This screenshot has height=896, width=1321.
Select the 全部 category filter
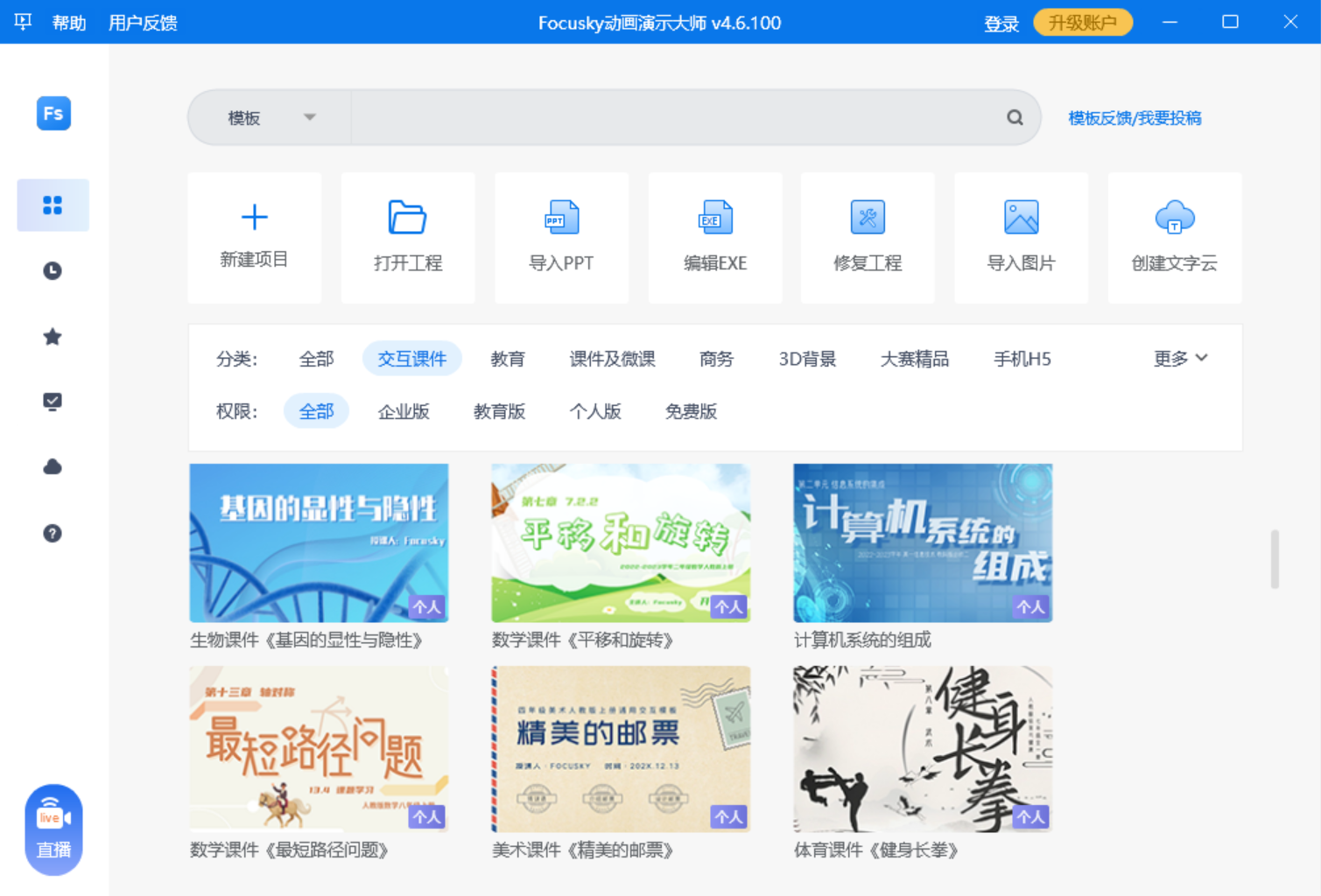click(316, 359)
